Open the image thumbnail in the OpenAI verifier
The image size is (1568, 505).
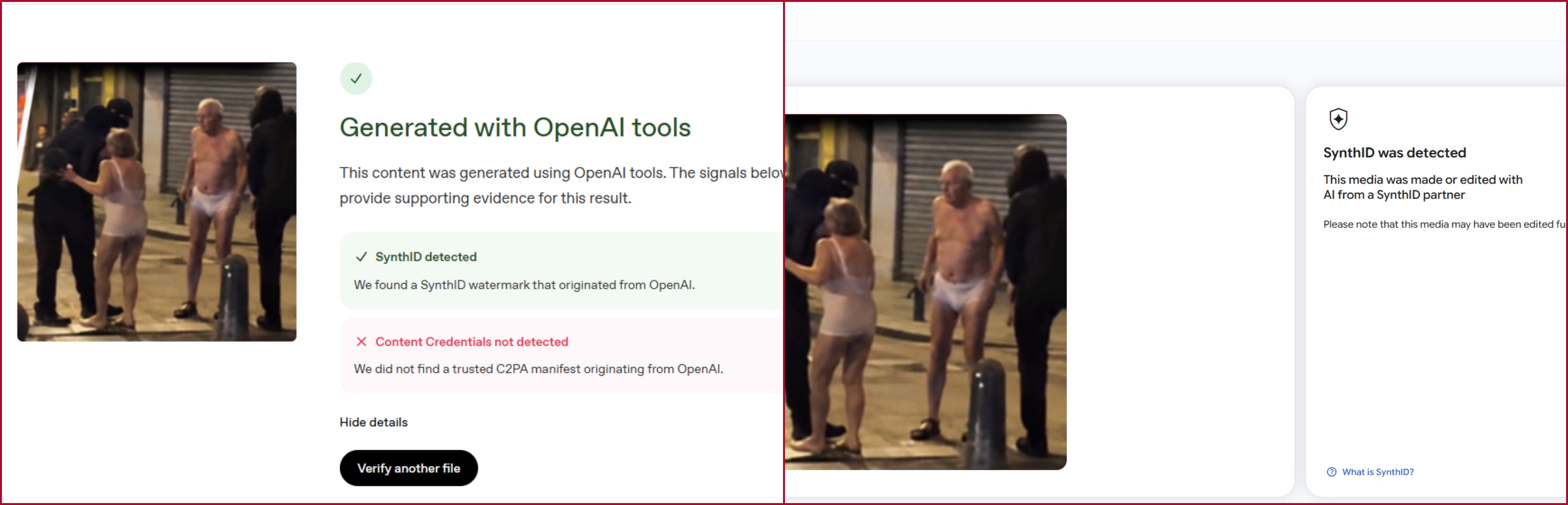[157, 202]
